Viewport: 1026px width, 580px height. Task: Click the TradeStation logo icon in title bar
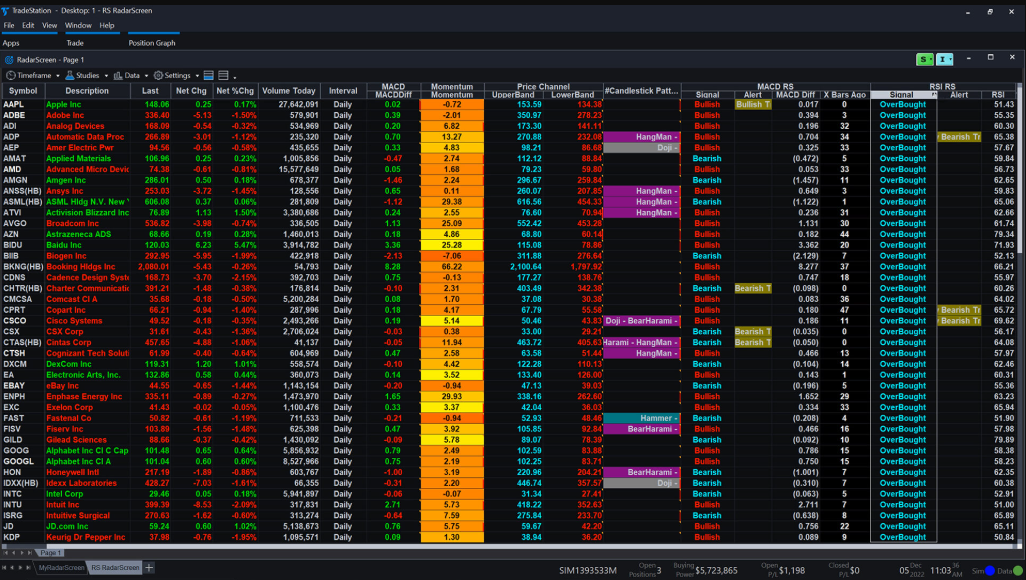point(5,10)
